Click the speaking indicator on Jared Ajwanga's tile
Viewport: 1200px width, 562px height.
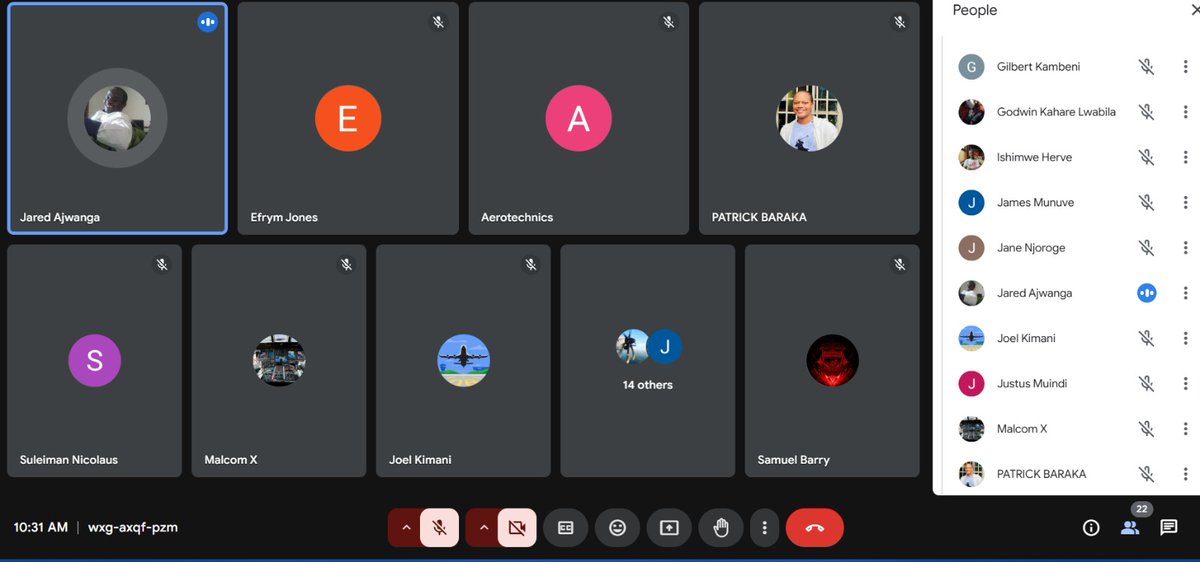pos(207,22)
